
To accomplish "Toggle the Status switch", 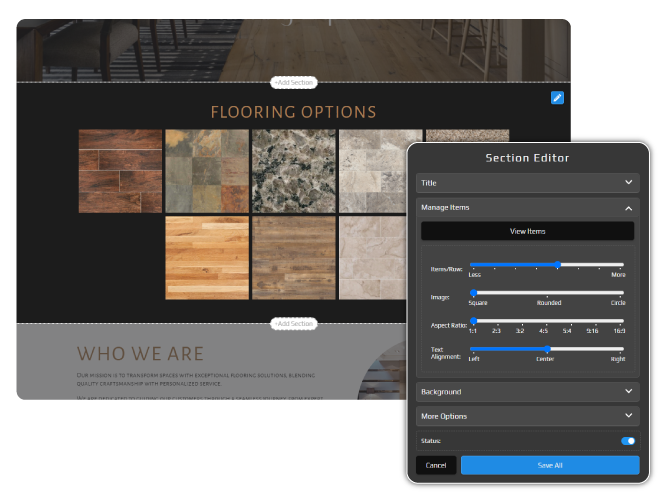I will [628, 441].
